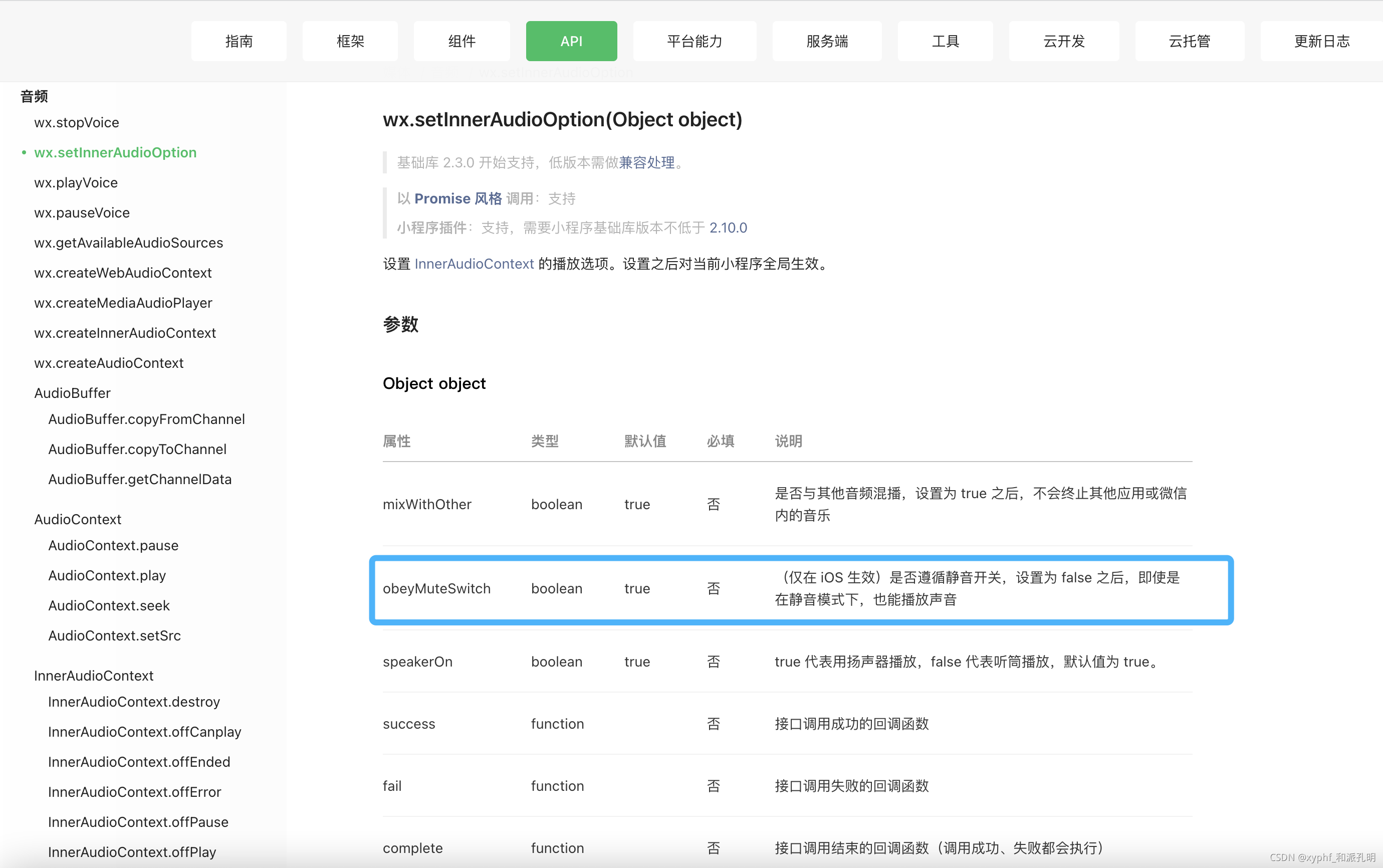The width and height of the screenshot is (1383, 868).
Task: Select wx.createWebAudioContext in the sidebar
Action: (123, 273)
